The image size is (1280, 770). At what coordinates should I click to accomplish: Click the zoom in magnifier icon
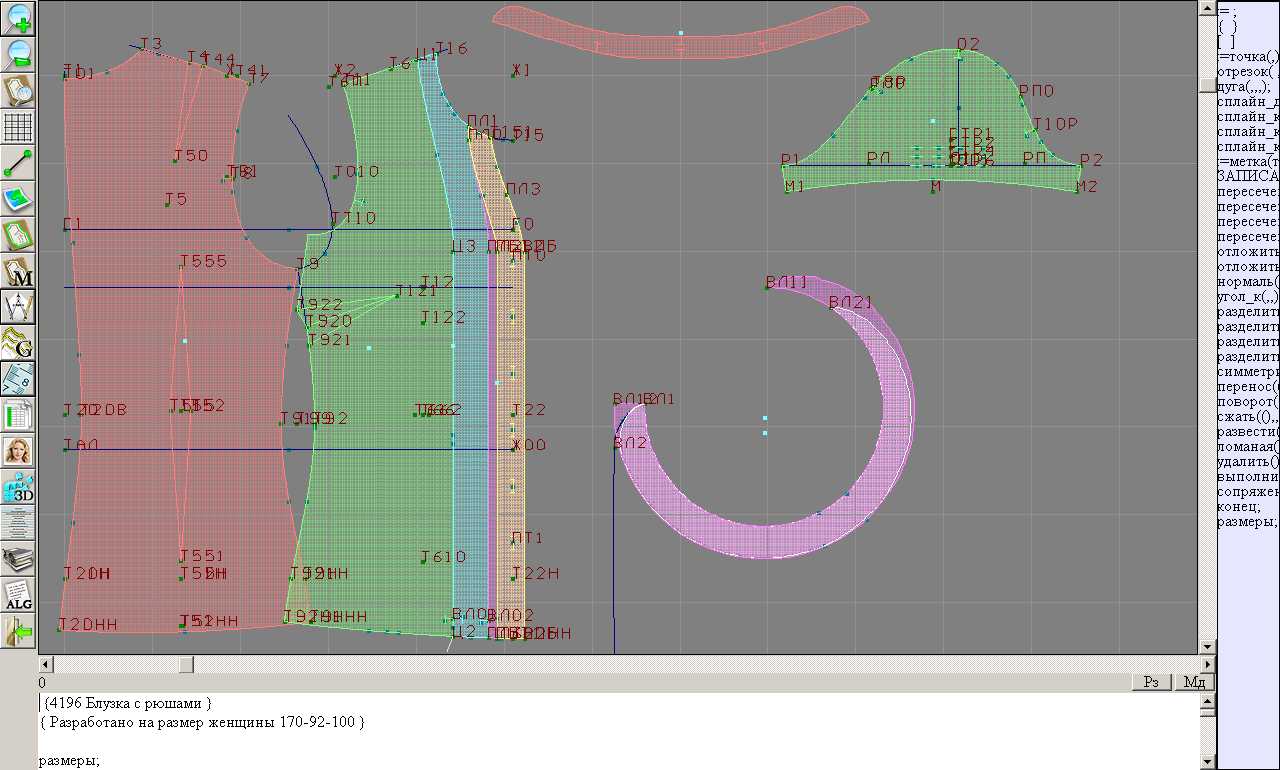tap(19, 18)
